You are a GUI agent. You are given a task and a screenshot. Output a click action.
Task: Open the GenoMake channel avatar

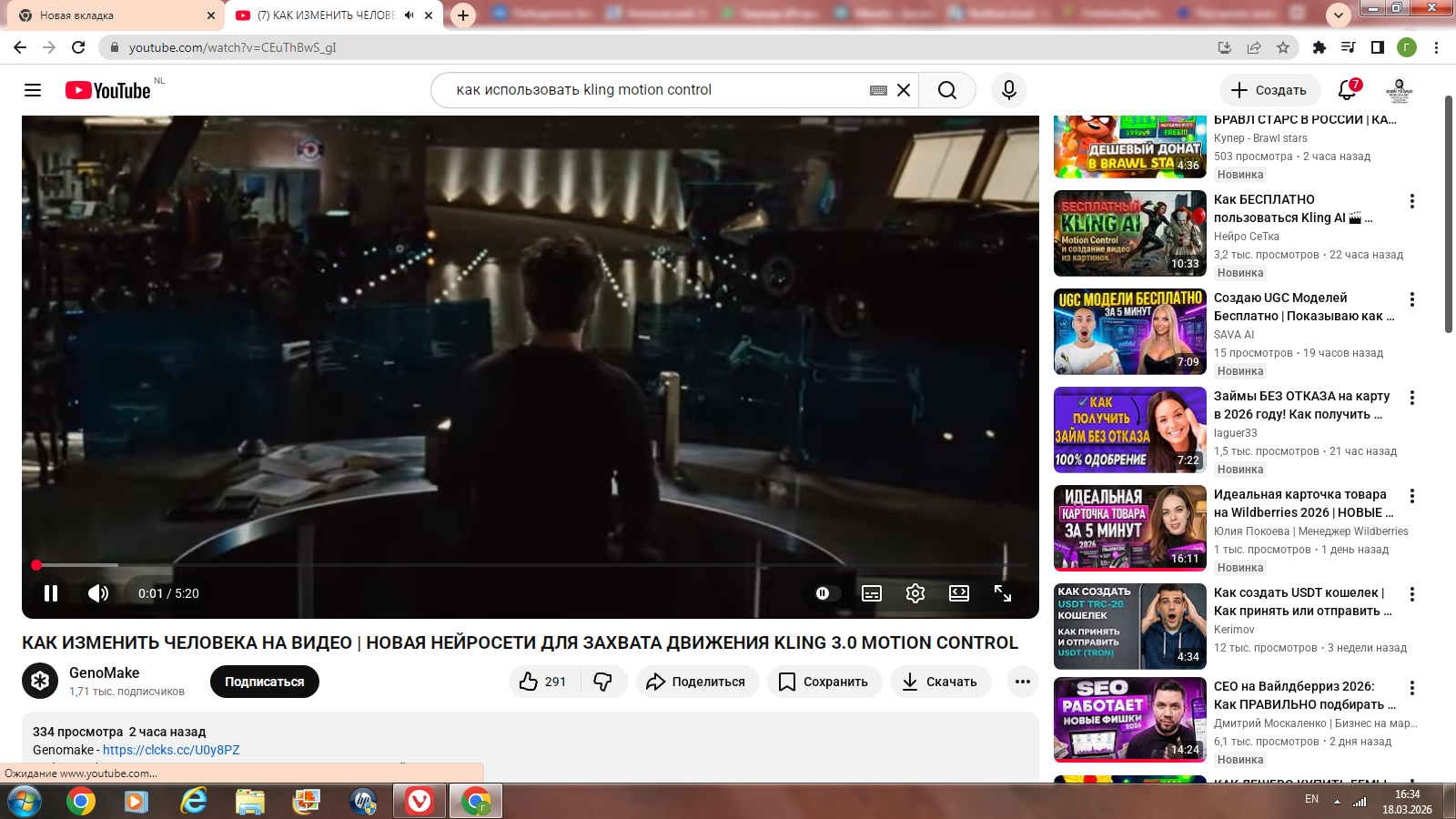40,682
